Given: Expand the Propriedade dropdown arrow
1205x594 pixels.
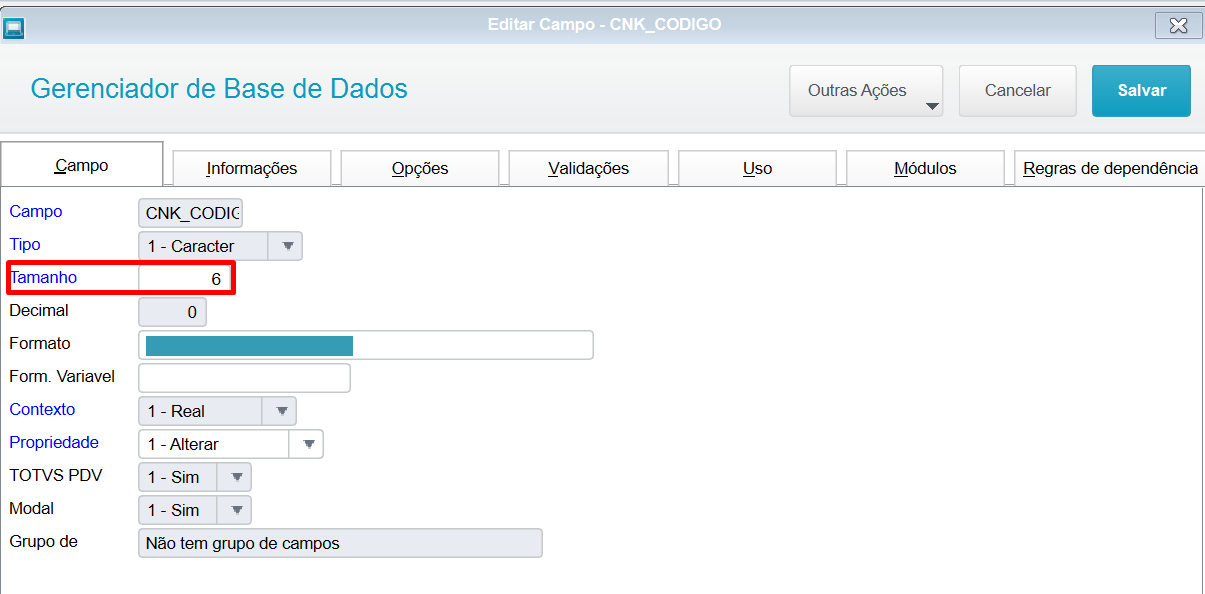Looking at the screenshot, I should (x=307, y=444).
